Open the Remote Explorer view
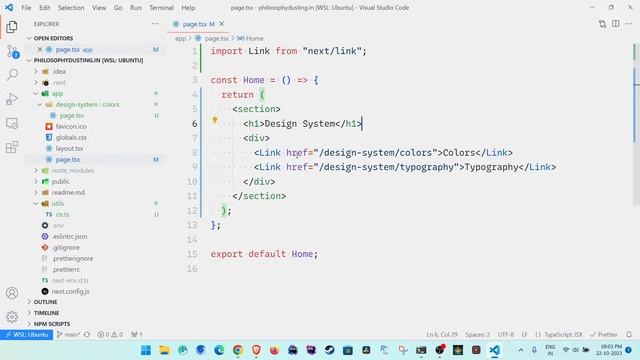 click(12, 123)
